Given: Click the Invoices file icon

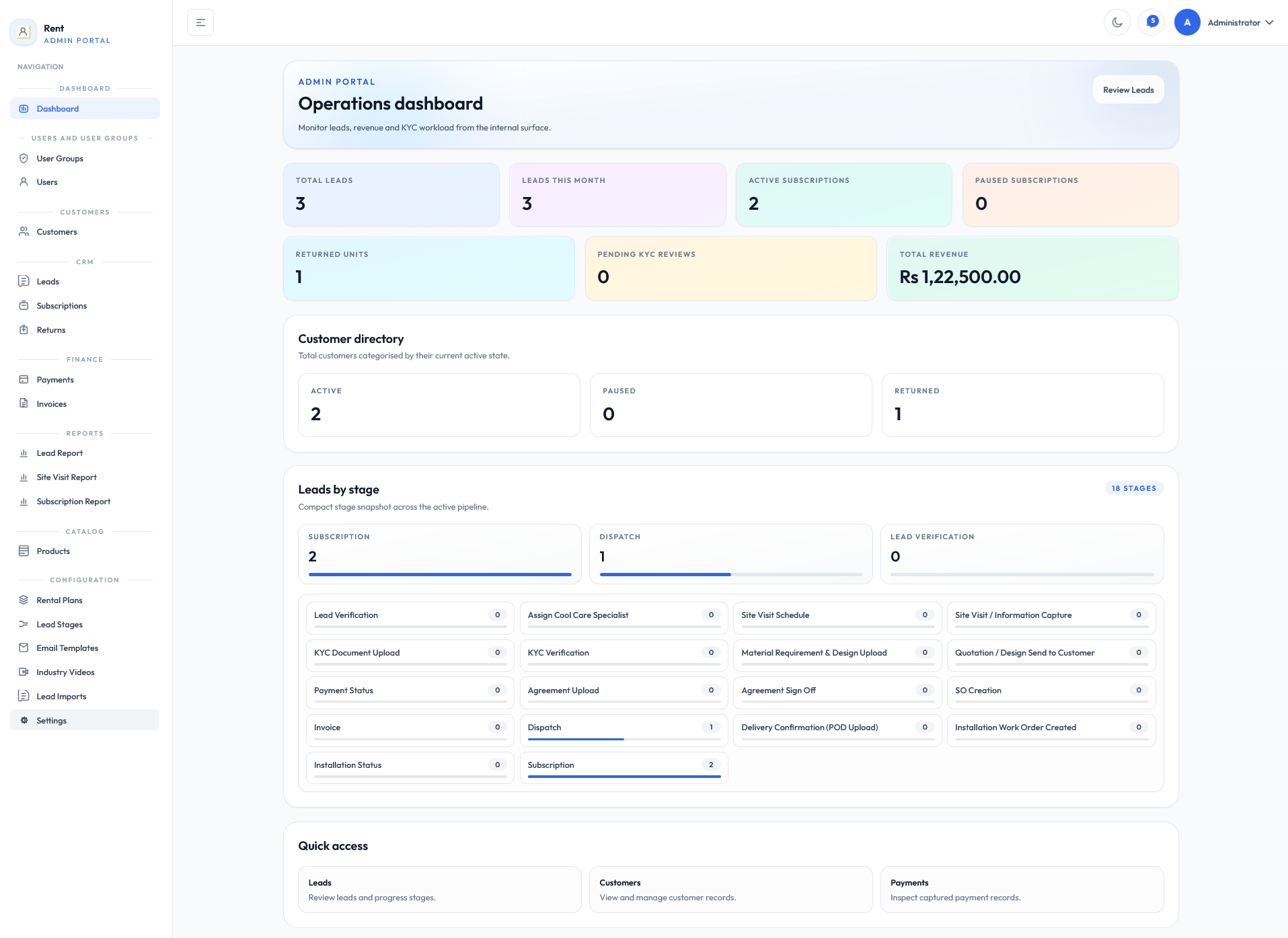Looking at the screenshot, I should point(24,403).
